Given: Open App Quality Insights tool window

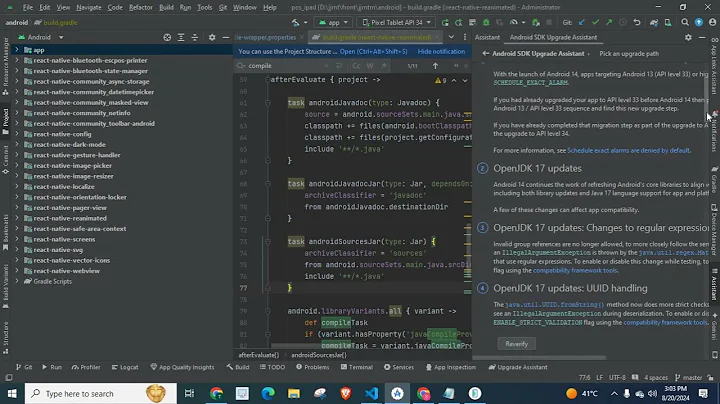Looking at the screenshot, I should pyautogui.click(x=182, y=367).
